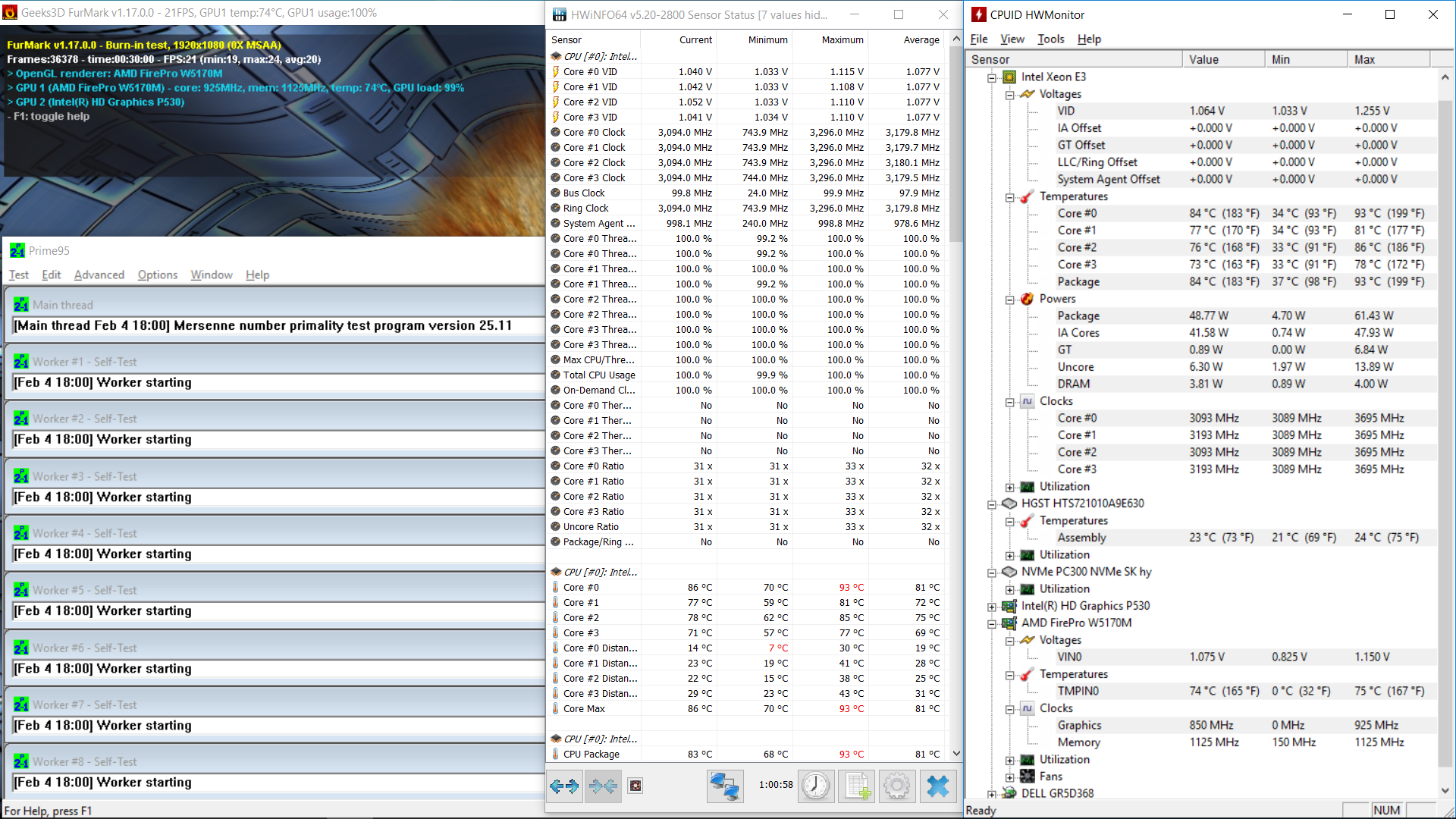This screenshot has height=819, width=1456.
Task: Expand the Intel(R) HD Graphics P530 node
Action: (x=991, y=607)
